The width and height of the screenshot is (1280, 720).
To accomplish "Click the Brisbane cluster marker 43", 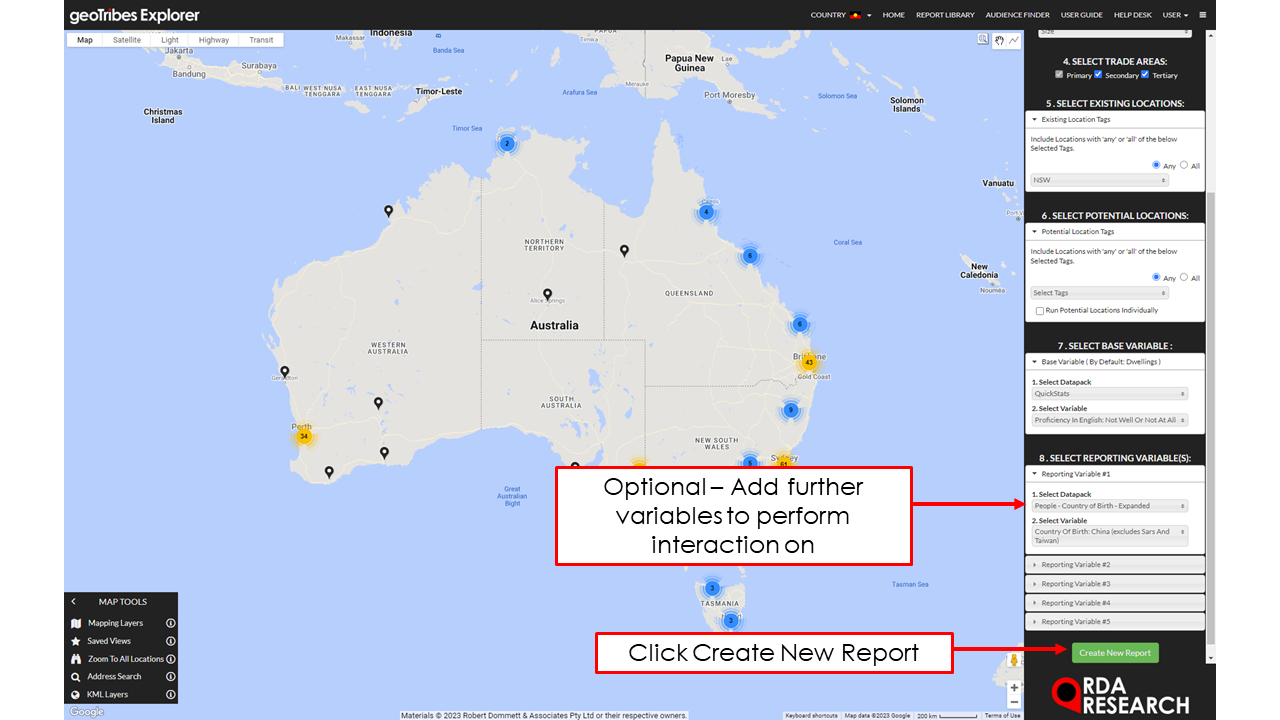I will click(x=808, y=362).
